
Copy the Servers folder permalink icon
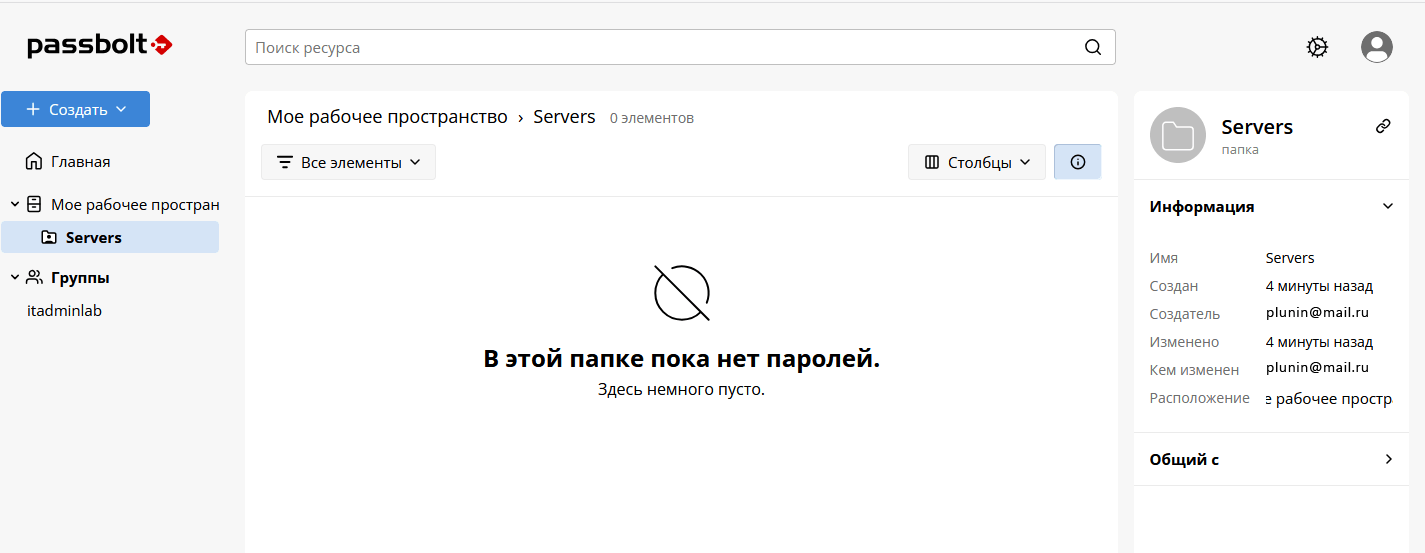1383,126
